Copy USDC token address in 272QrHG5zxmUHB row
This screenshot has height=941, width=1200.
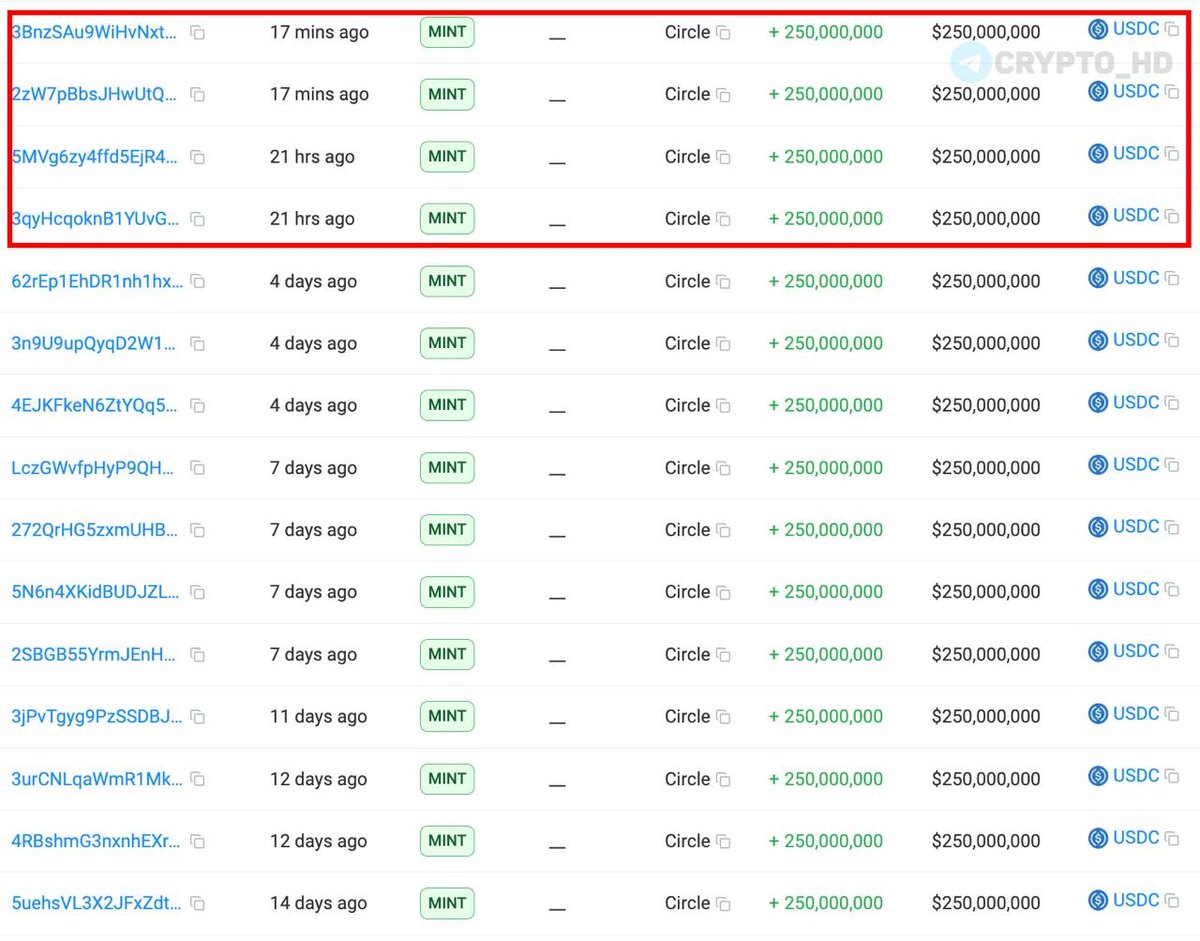(x=1172, y=527)
